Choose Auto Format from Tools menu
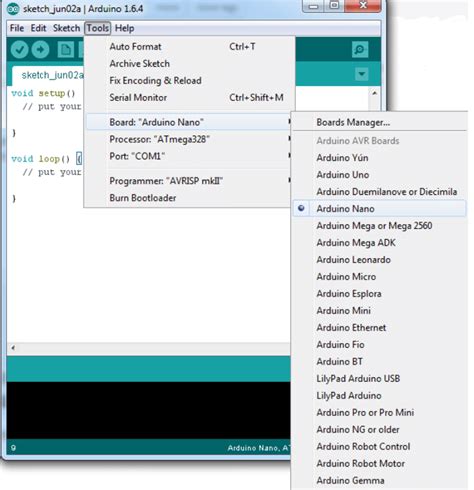Screen dimensions: 474x490 (189, 47)
